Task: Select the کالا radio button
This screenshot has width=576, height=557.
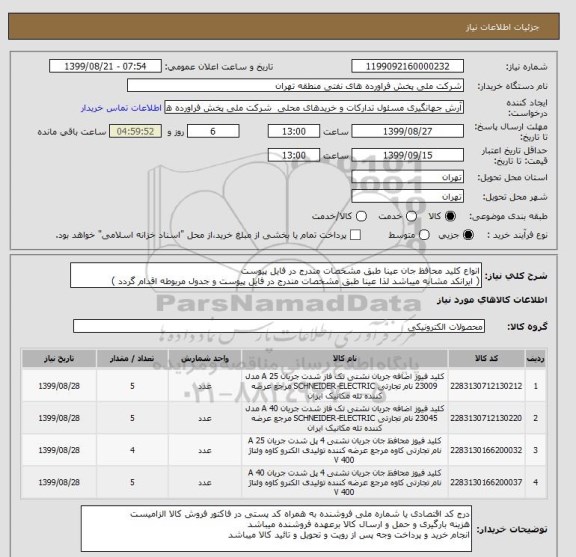Action: coord(450,216)
